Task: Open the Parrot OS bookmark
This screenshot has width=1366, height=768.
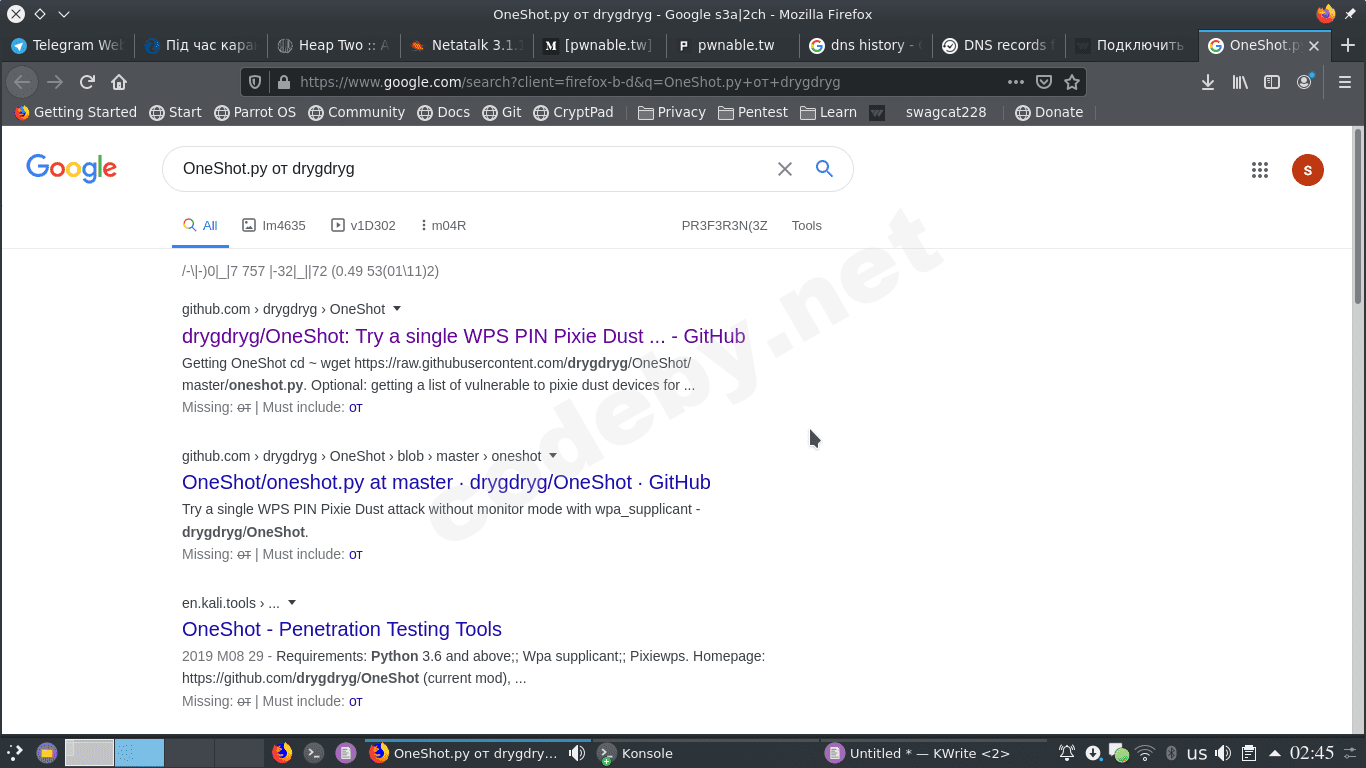Action: pyautogui.click(x=255, y=112)
